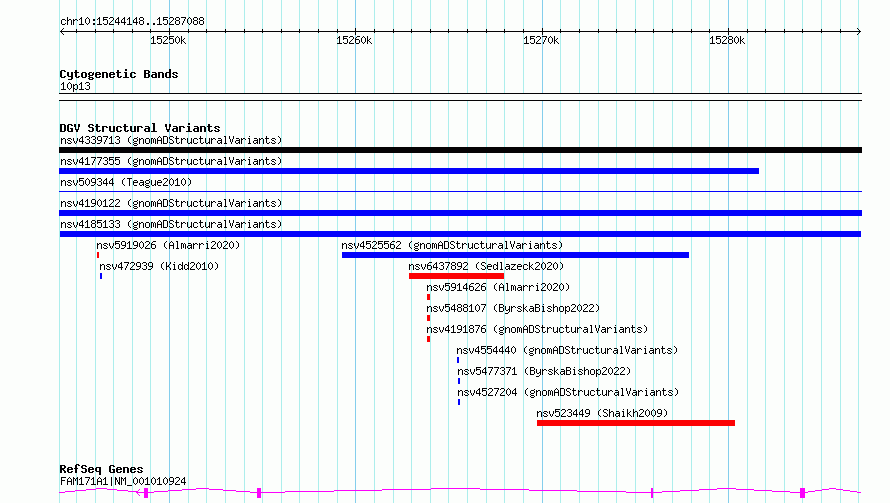The width and height of the screenshot is (890, 503).
Task: Click the RefSeq Genes track title
Action: pyautogui.click(x=101, y=469)
